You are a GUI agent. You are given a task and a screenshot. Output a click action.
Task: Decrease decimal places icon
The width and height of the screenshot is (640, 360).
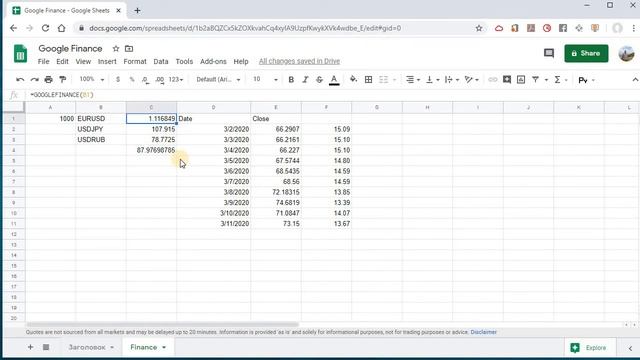[145, 80]
